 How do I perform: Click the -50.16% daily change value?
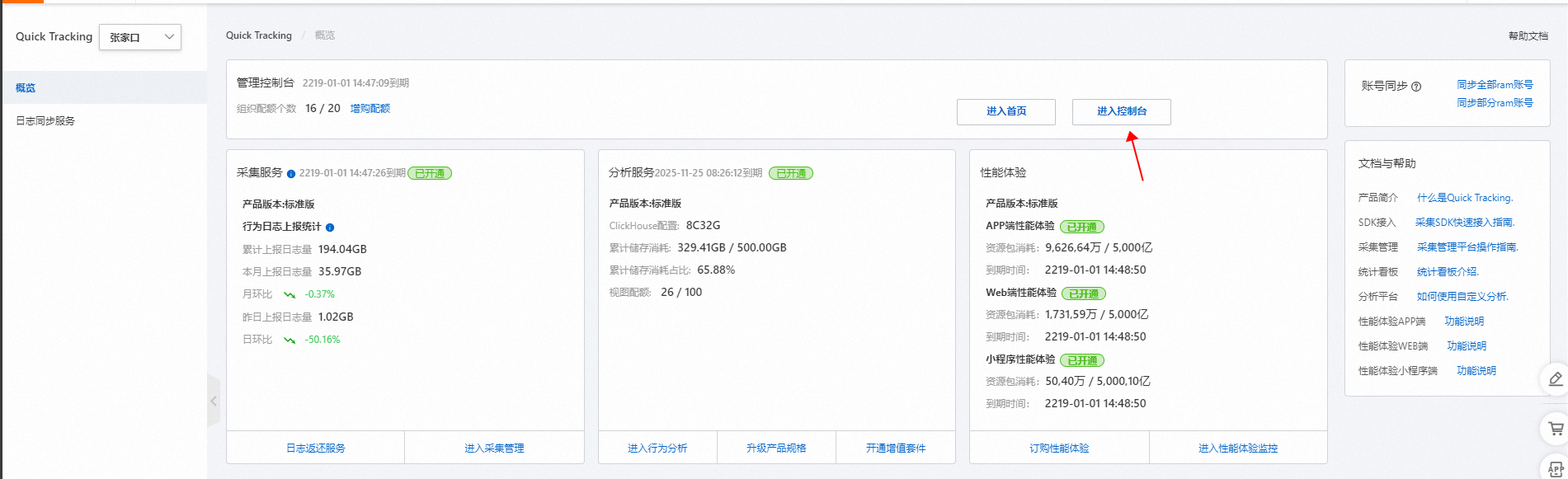click(323, 340)
